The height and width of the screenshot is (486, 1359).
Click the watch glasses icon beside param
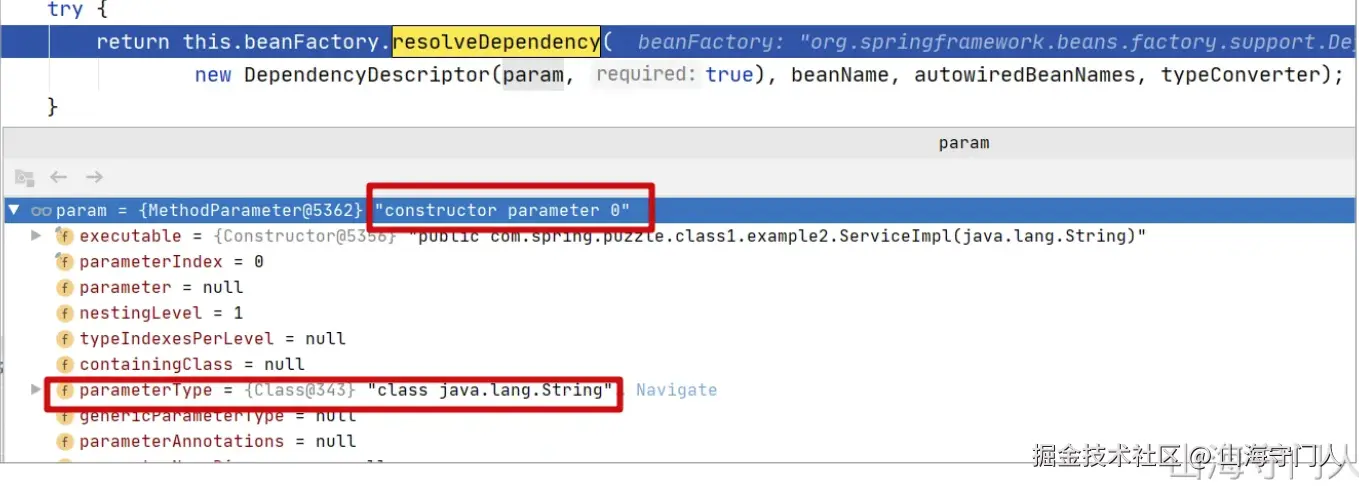41,211
